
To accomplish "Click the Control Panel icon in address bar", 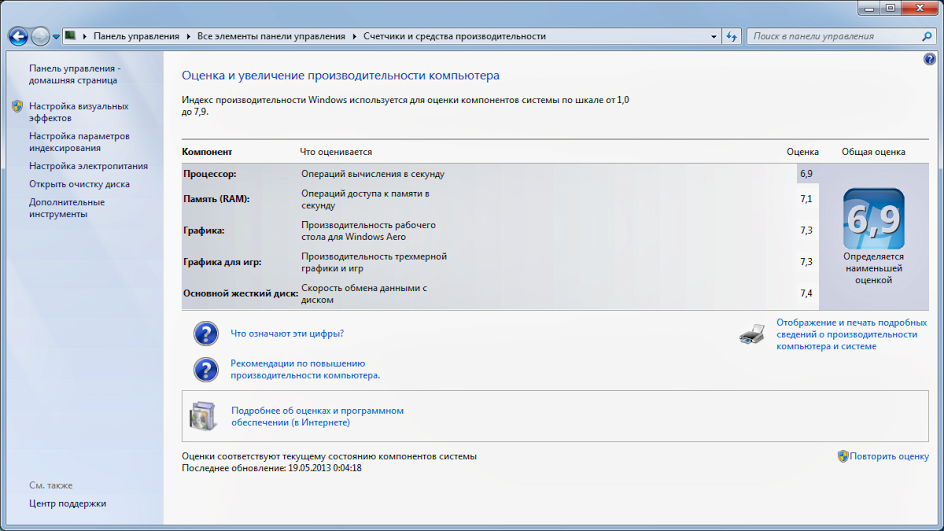I will pyautogui.click(x=70, y=36).
